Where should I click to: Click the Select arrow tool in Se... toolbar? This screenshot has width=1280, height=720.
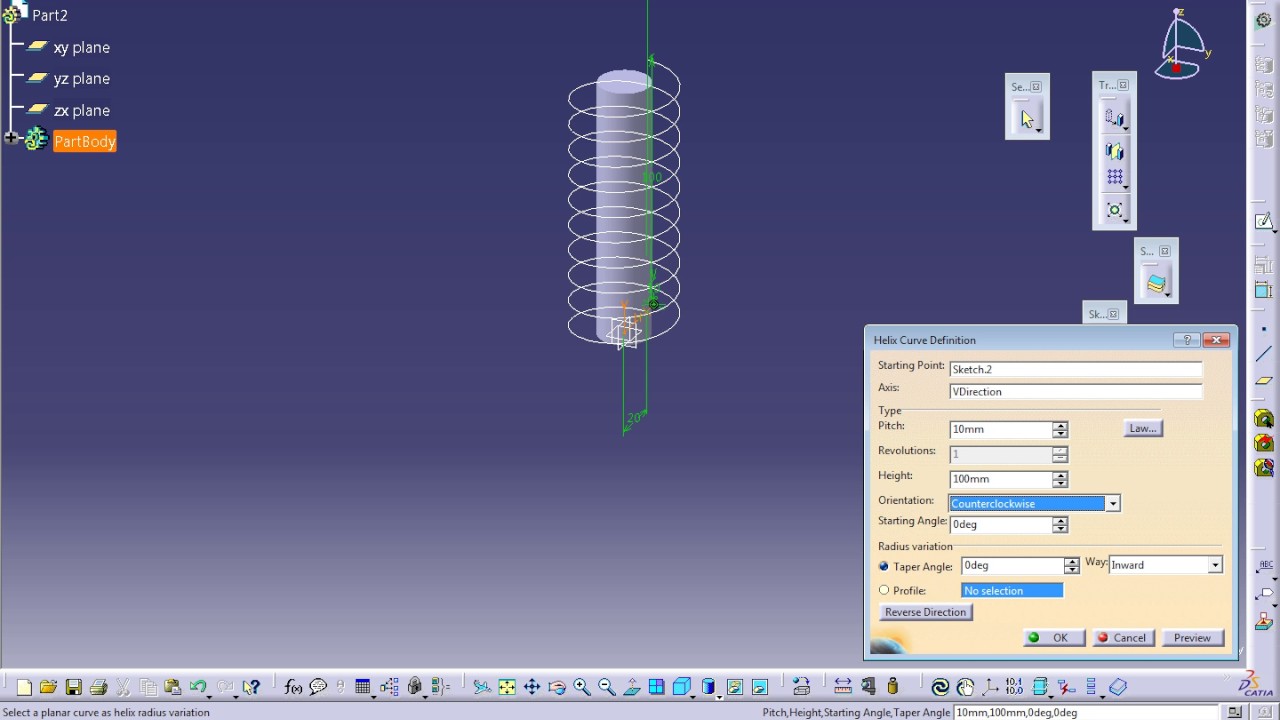click(1026, 119)
